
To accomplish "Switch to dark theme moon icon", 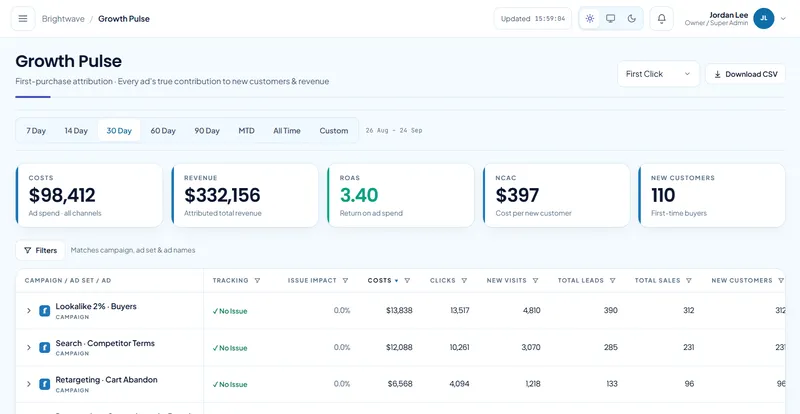I will [x=632, y=19].
